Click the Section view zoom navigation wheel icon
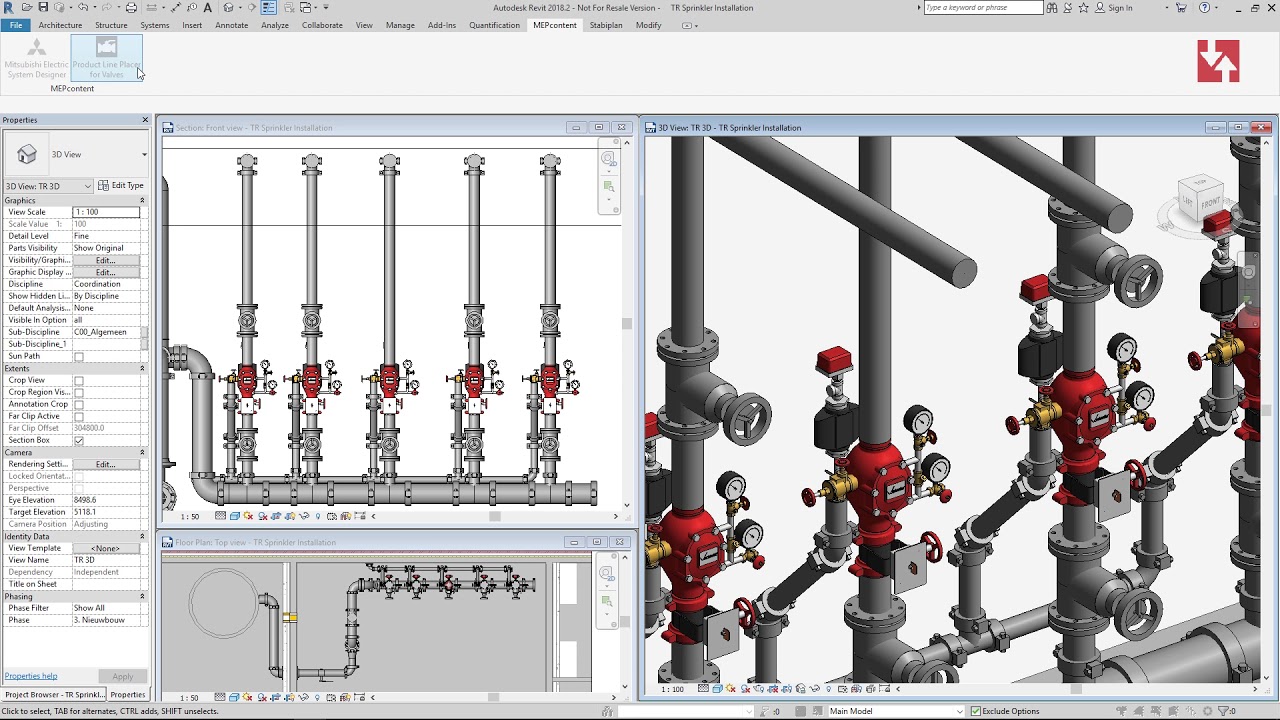 (608, 159)
